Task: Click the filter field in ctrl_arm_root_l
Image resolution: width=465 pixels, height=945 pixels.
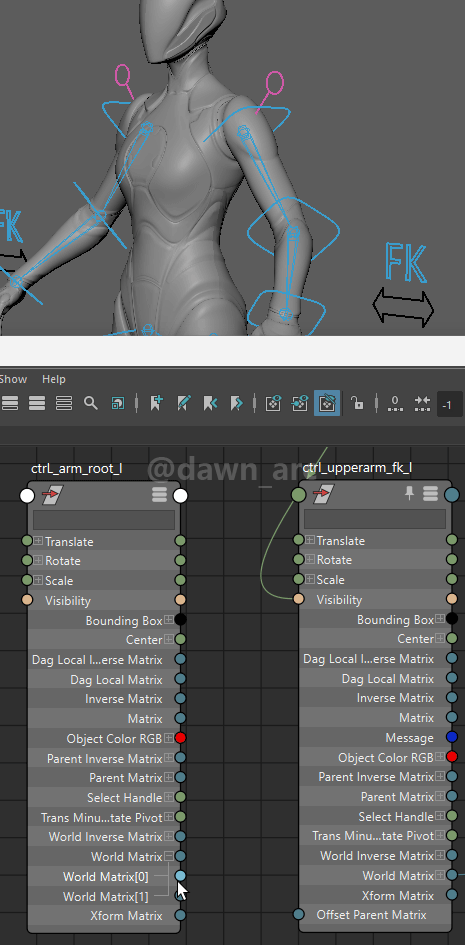Action: pyautogui.click(x=104, y=520)
